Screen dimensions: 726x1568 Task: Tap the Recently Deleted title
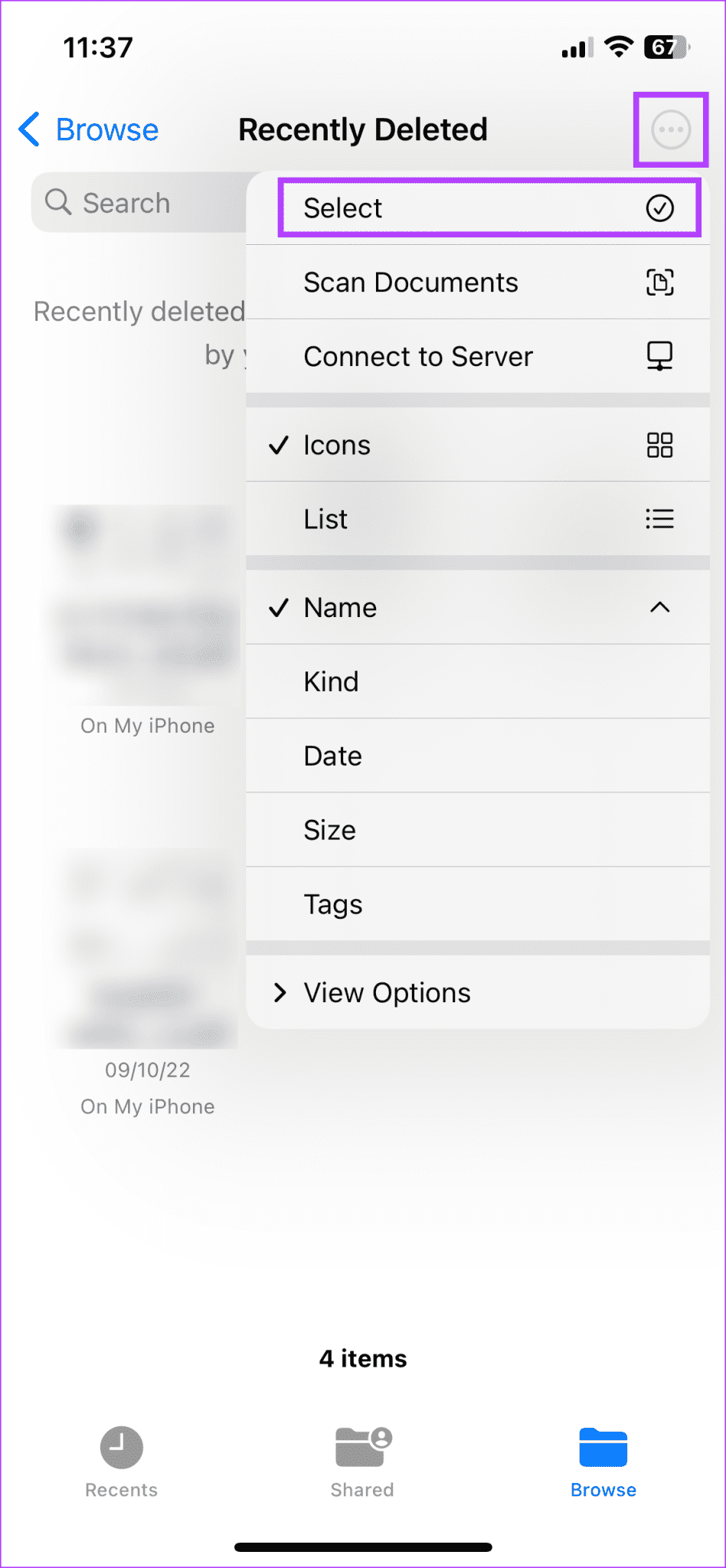(363, 129)
